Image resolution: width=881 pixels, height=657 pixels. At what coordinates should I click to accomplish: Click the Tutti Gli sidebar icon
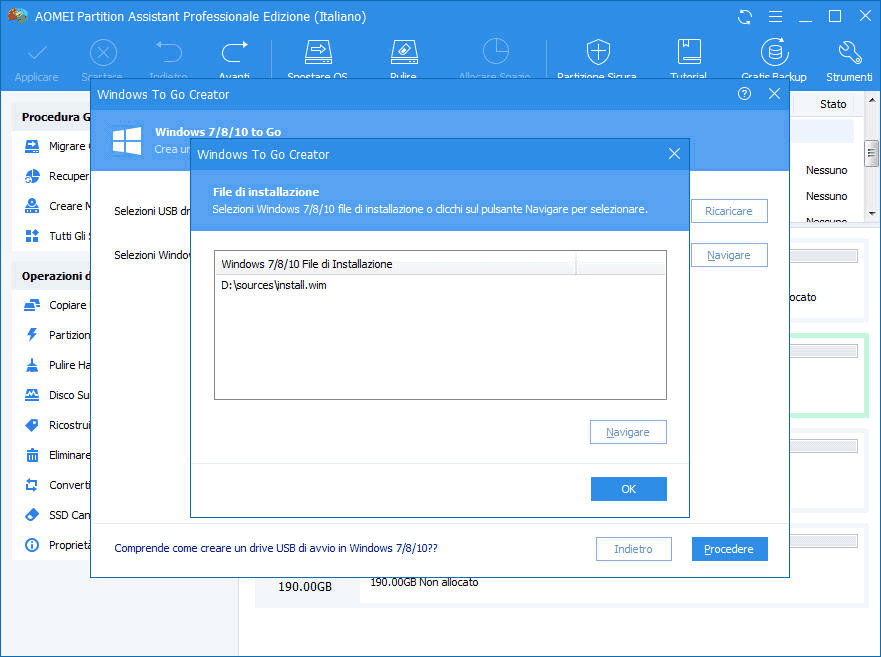click(32, 235)
